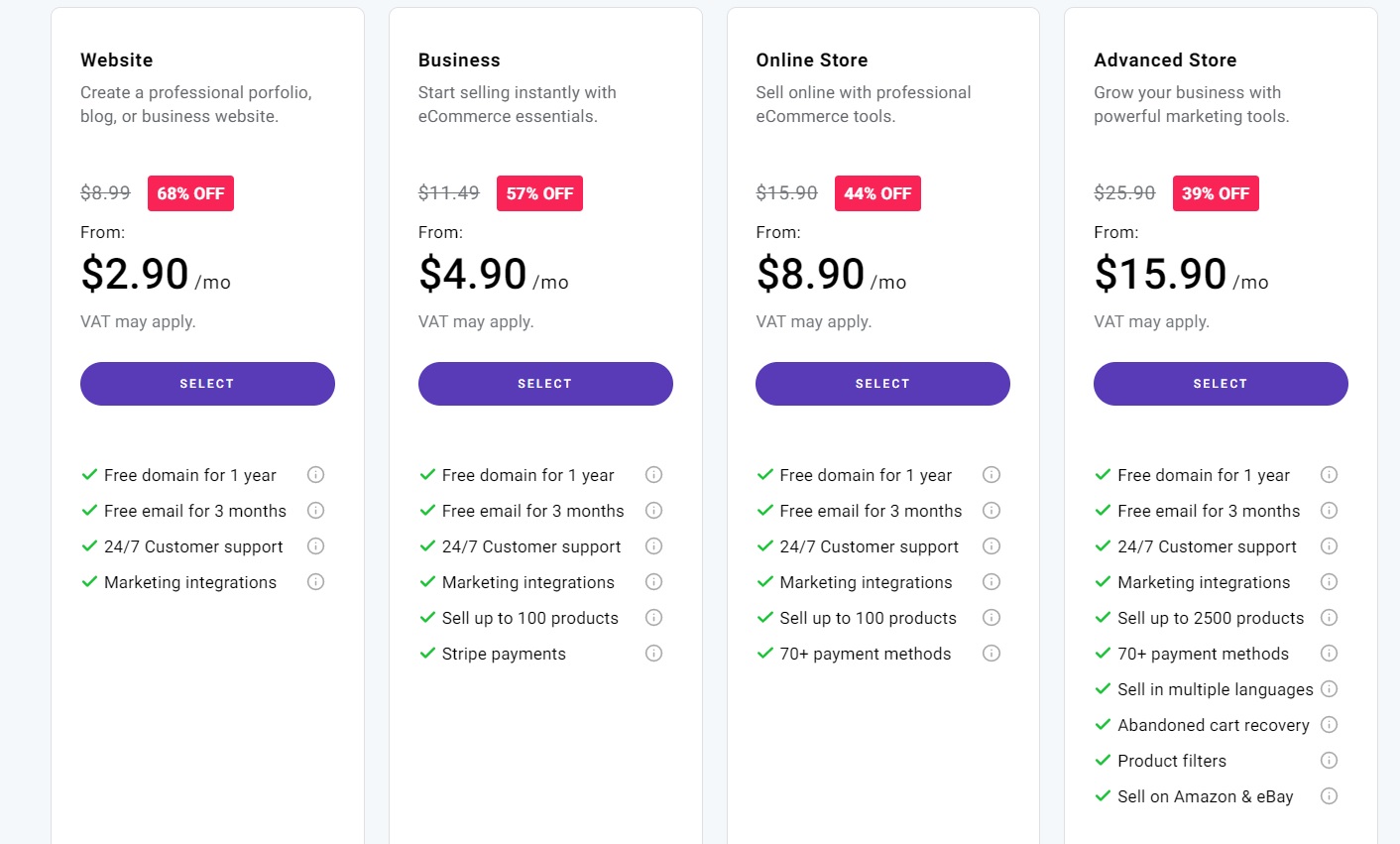Click info icon beside Website plan's free domain
The image size is (1400, 844).
(x=315, y=475)
